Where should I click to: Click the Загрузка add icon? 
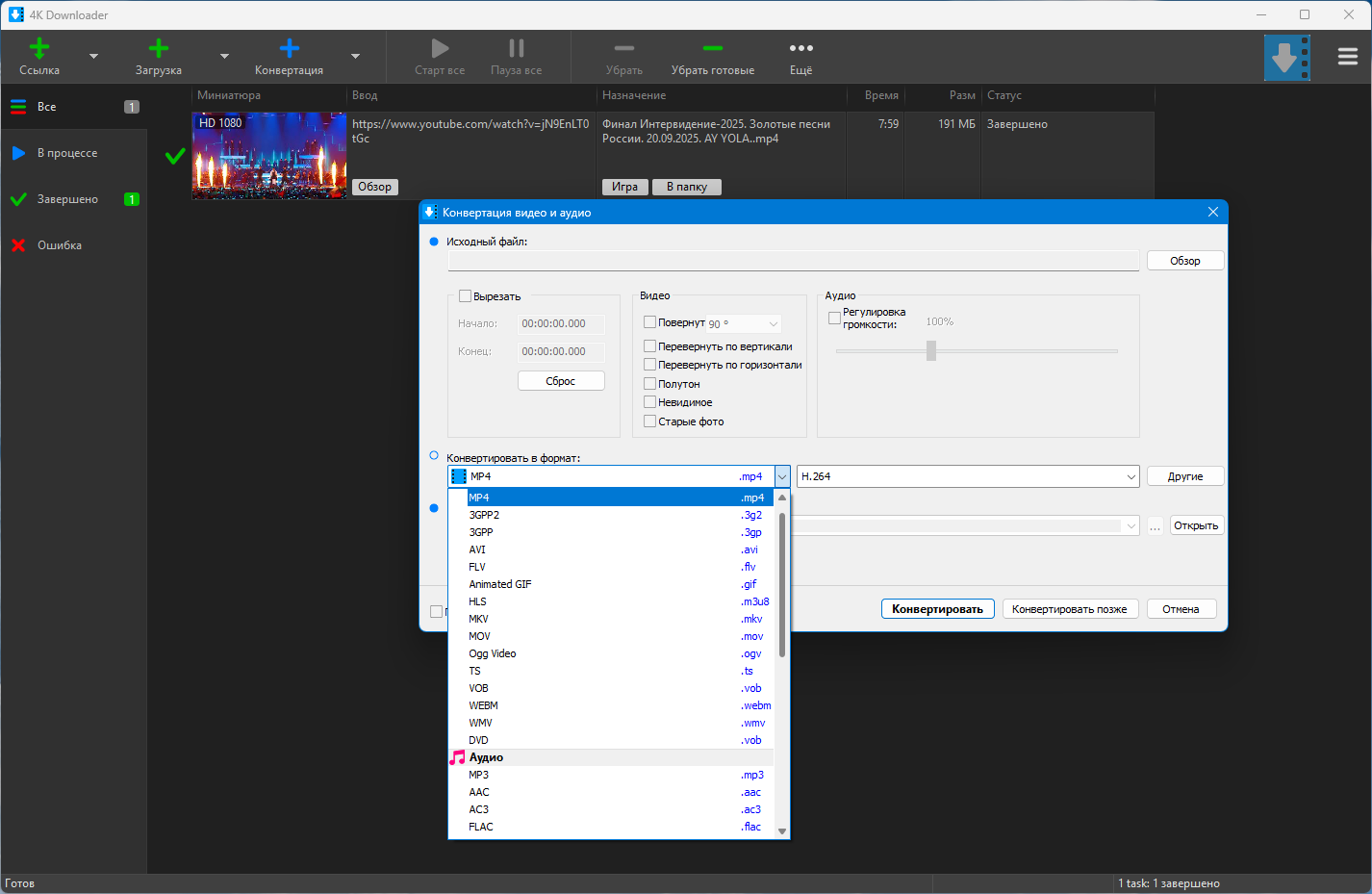click(159, 49)
